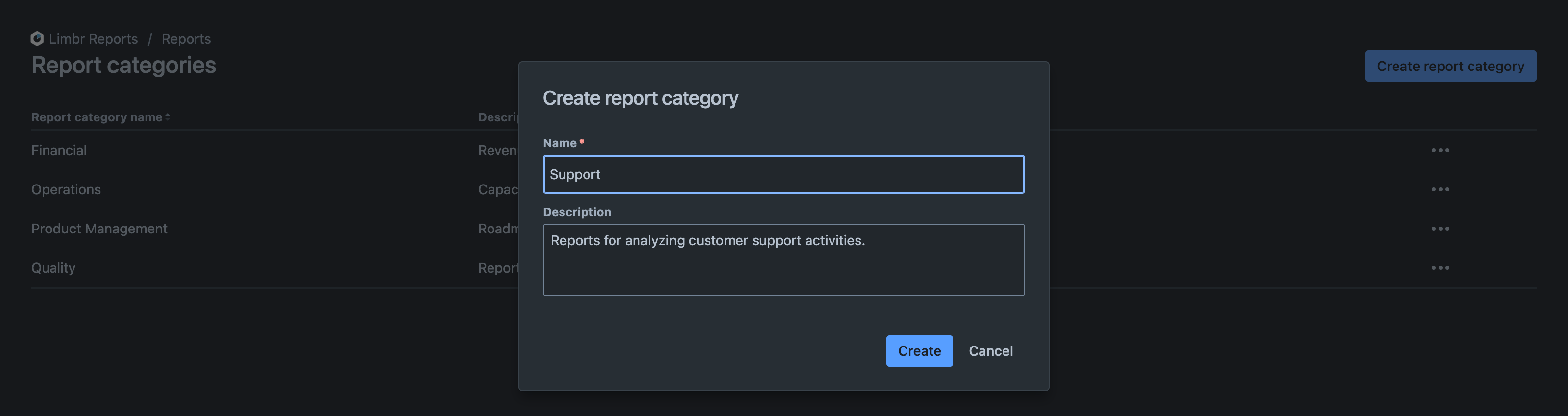Confirm with the Create button in dialog
Screen dimensions: 1568x416
(x=919, y=350)
